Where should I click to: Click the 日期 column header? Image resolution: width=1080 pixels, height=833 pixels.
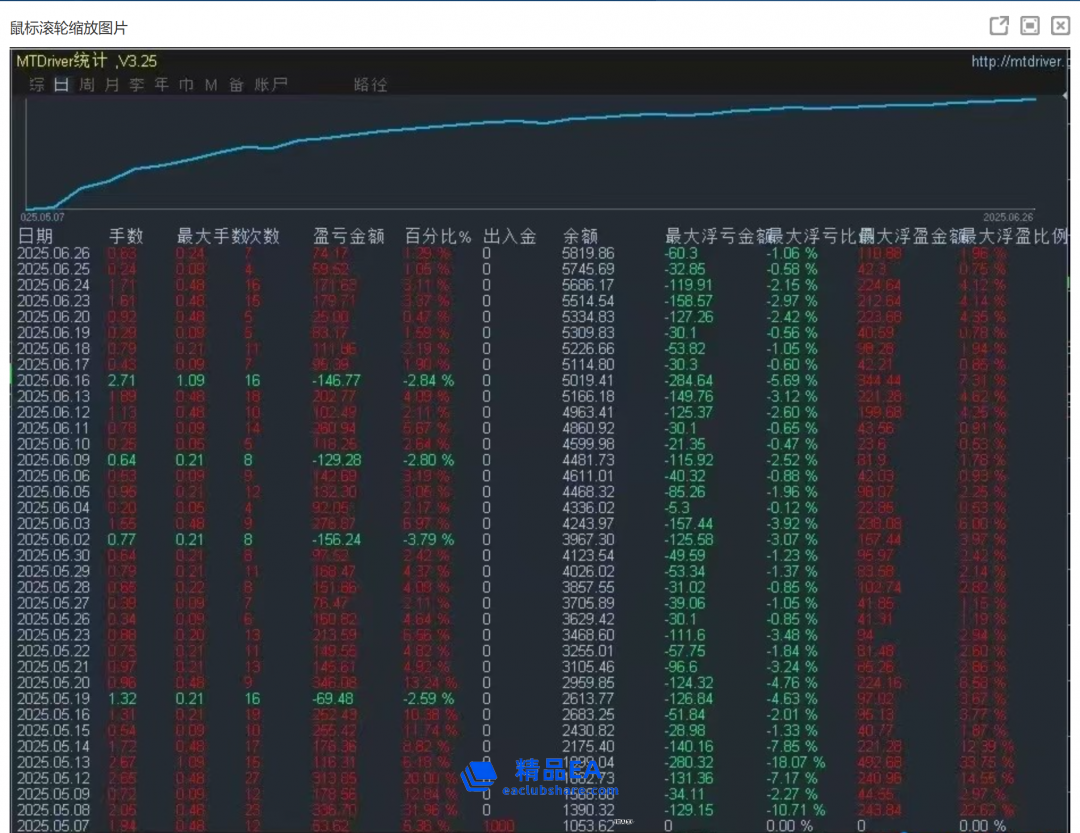click(x=37, y=236)
